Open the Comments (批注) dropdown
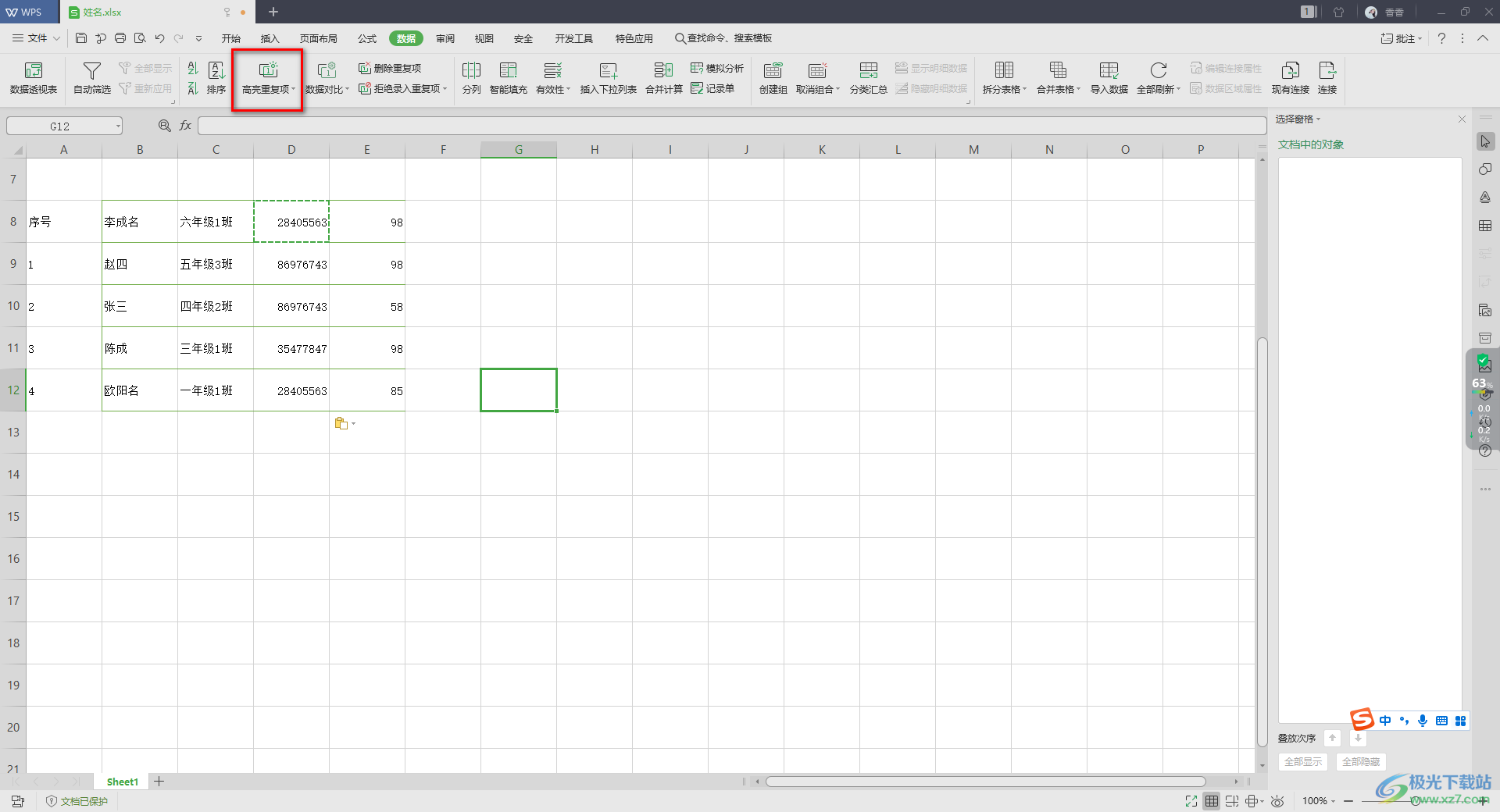 [1402, 38]
